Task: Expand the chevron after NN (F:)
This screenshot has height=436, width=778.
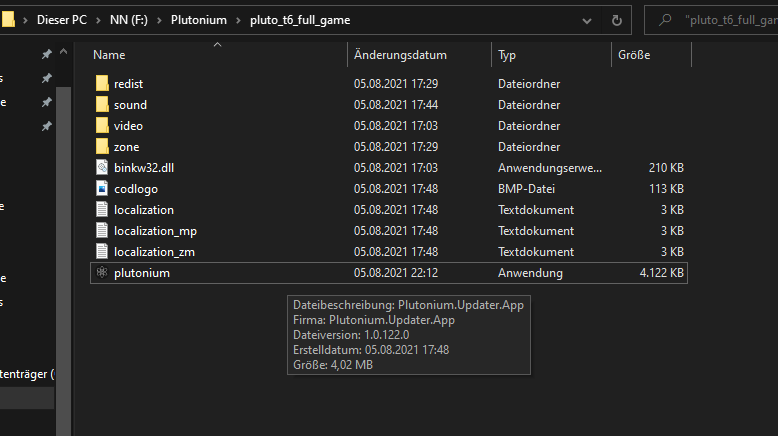Action: pos(159,20)
